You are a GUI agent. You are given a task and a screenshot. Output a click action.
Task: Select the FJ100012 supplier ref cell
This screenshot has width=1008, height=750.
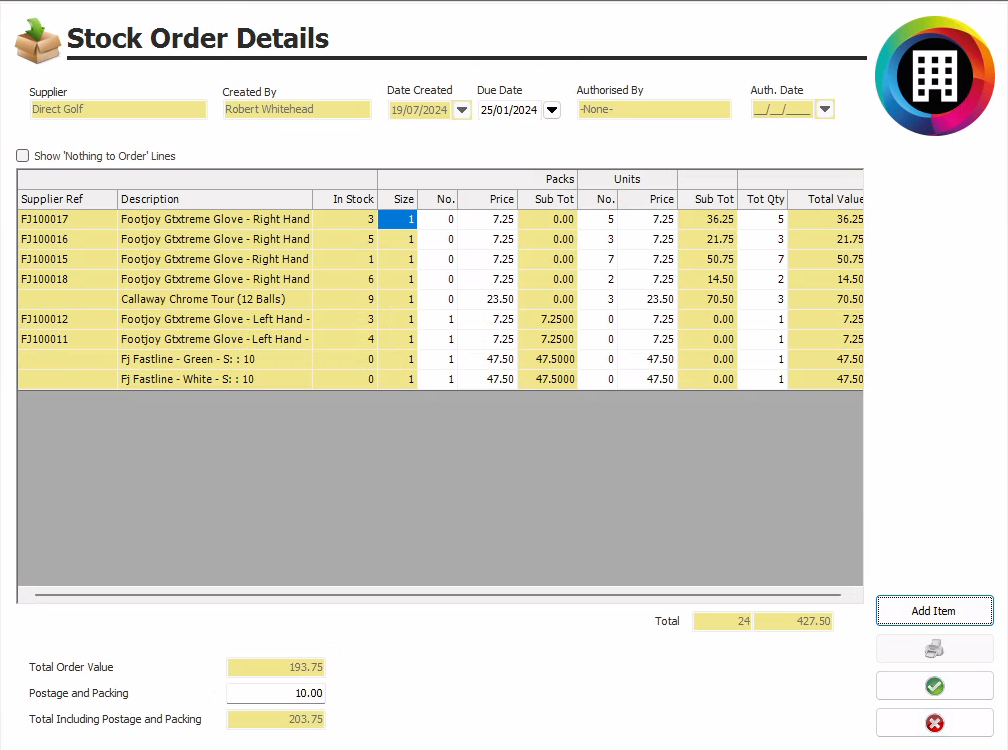coord(67,319)
